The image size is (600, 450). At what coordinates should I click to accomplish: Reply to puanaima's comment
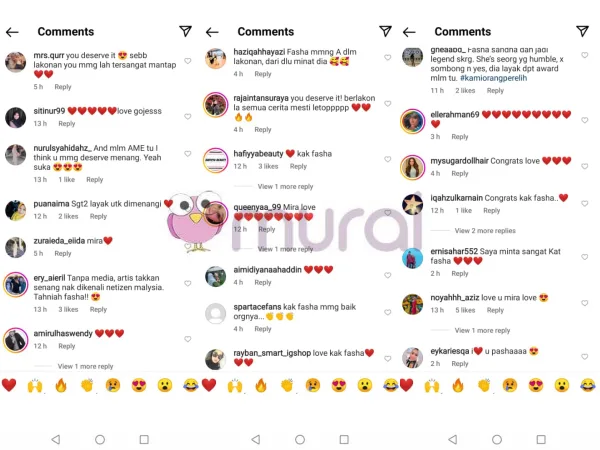pyautogui.click(x=98, y=216)
